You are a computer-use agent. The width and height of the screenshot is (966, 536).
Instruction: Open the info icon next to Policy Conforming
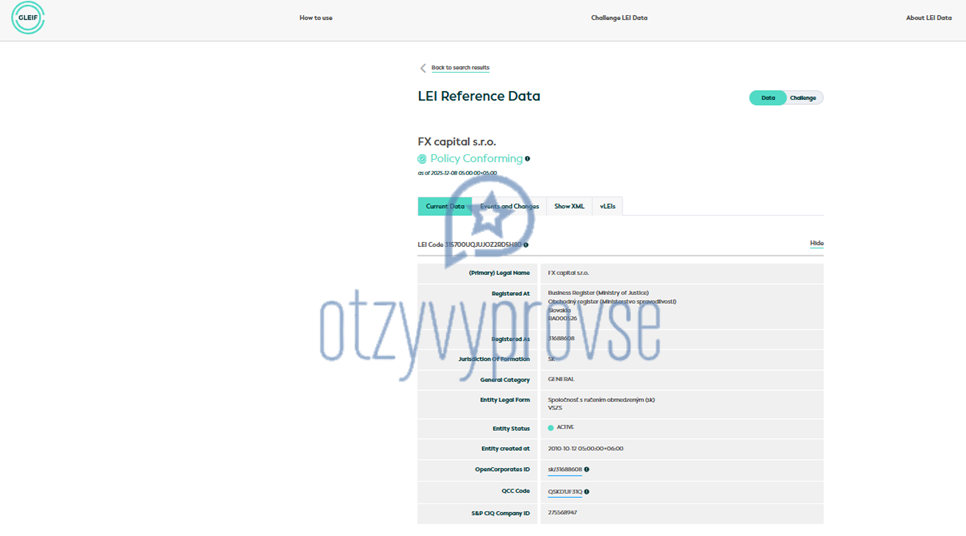(527, 158)
